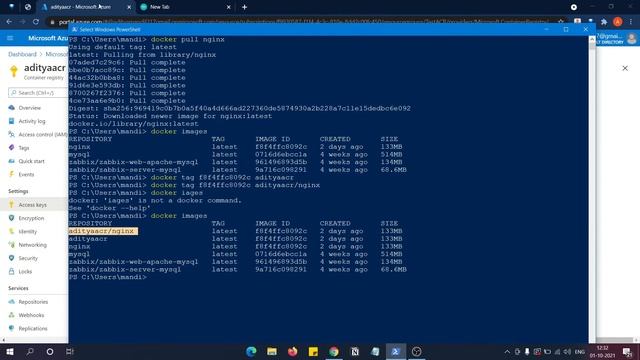Viewport: 640px width, 360px height.
Task: Switch to PowerShell taskbar icon
Action: [396, 351]
